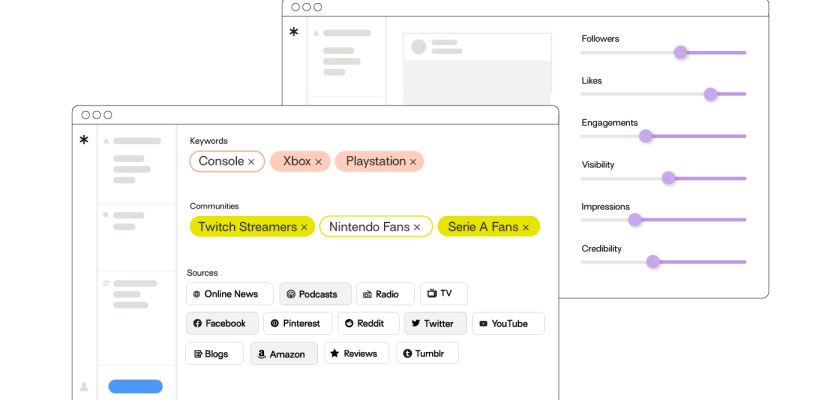Click the Credibility slider handle
This screenshot has height=400, width=840.
(x=653, y=262)
